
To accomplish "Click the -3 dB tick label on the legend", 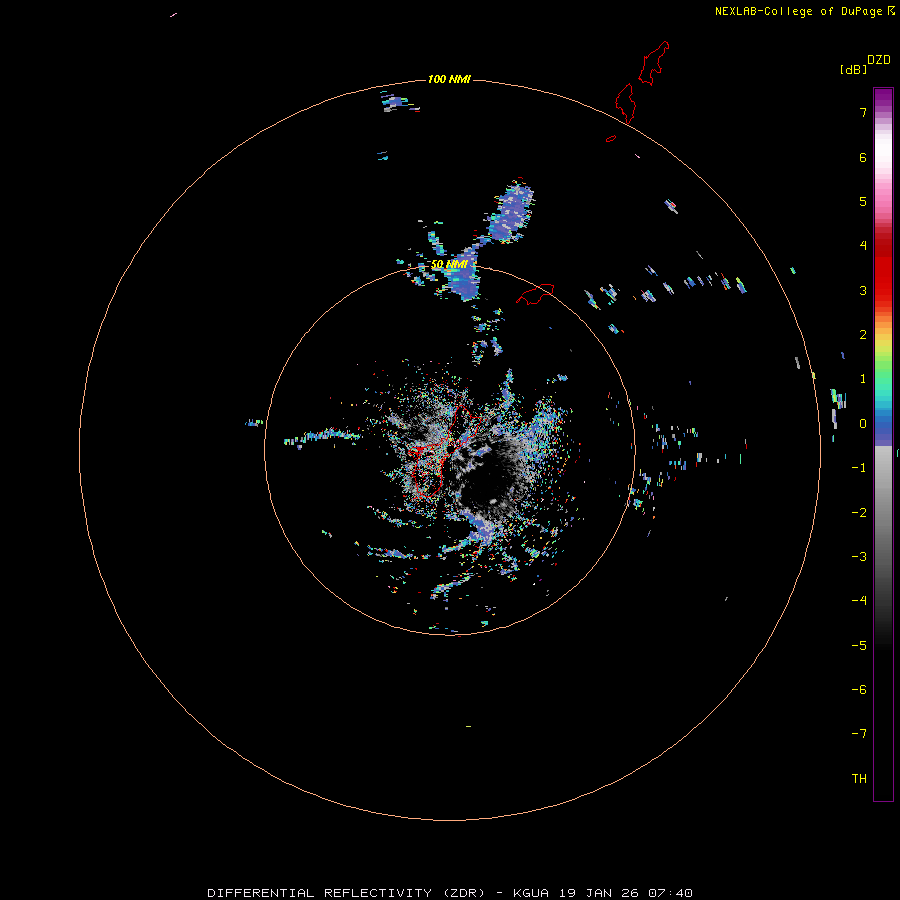I will pyautogui.click(x=859, y=557).
